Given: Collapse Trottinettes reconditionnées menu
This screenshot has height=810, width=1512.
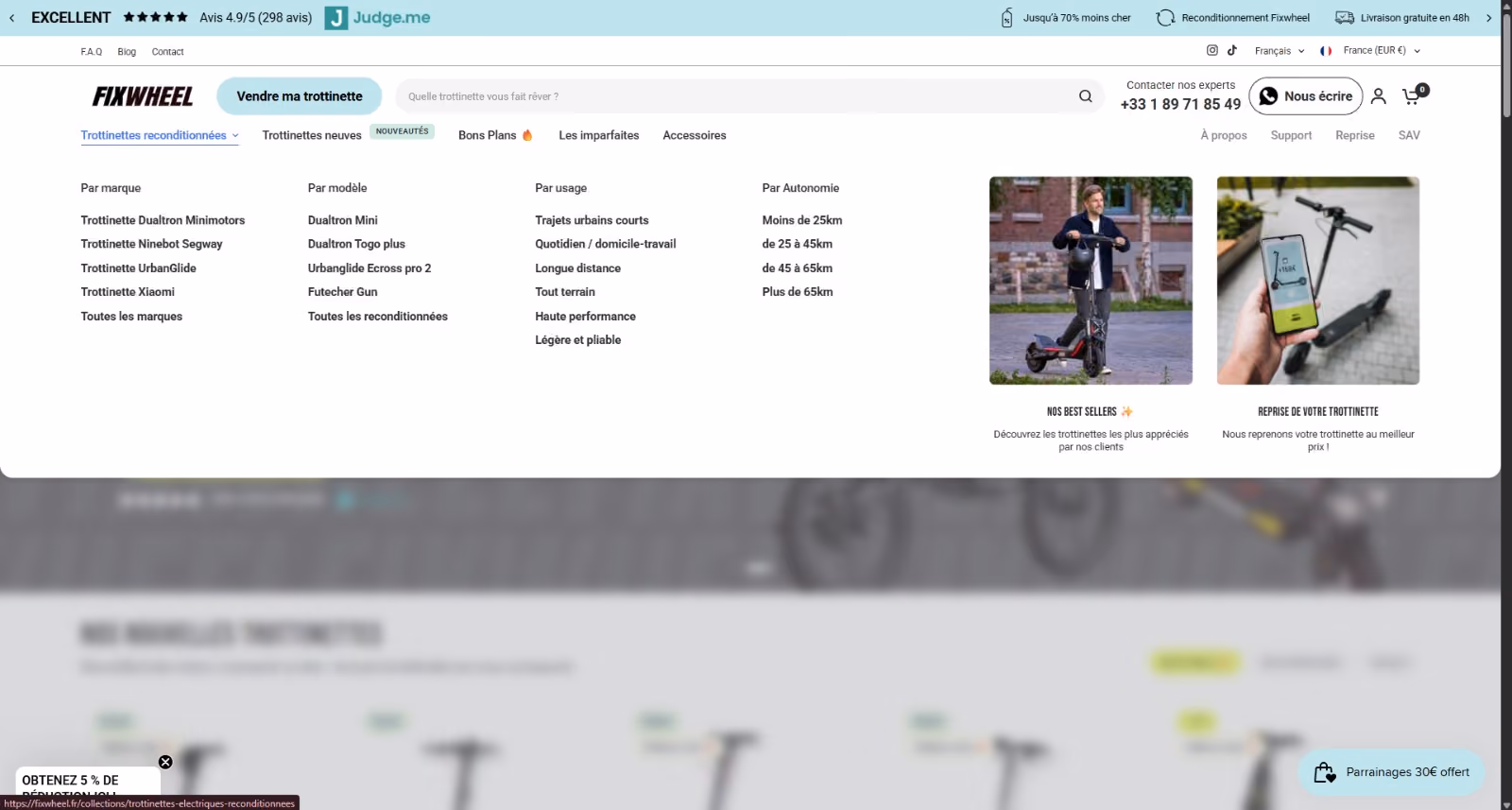Looking at the screenshot, I should coord(160,135).
